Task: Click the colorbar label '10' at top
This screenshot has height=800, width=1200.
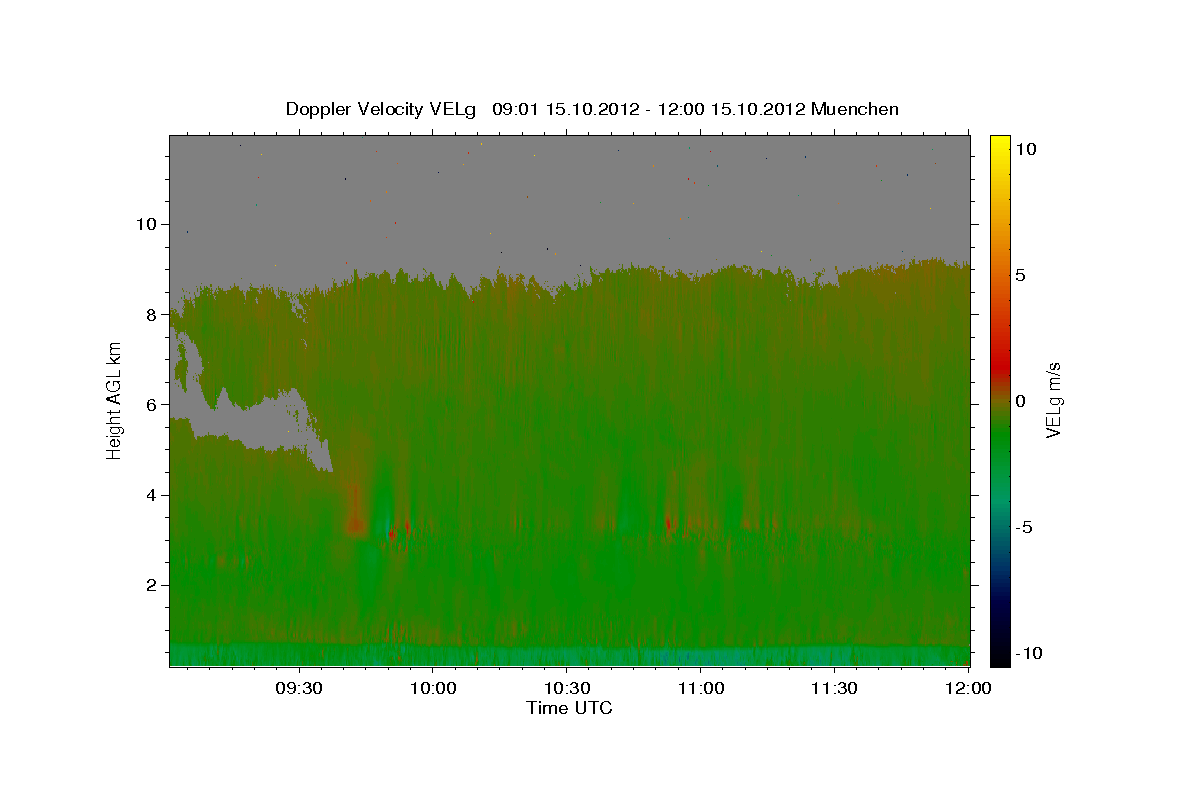Action: [1027, 148]
